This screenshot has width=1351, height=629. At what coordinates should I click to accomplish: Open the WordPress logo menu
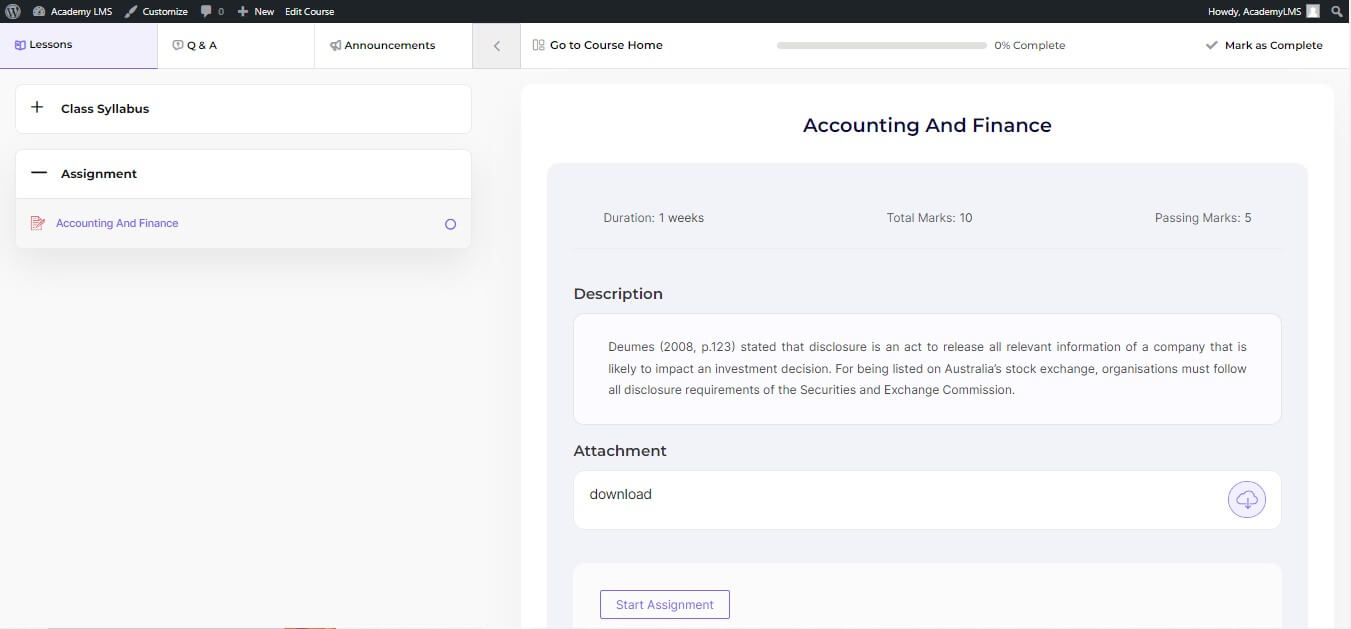pyautogui.click(x=11, y=11)
